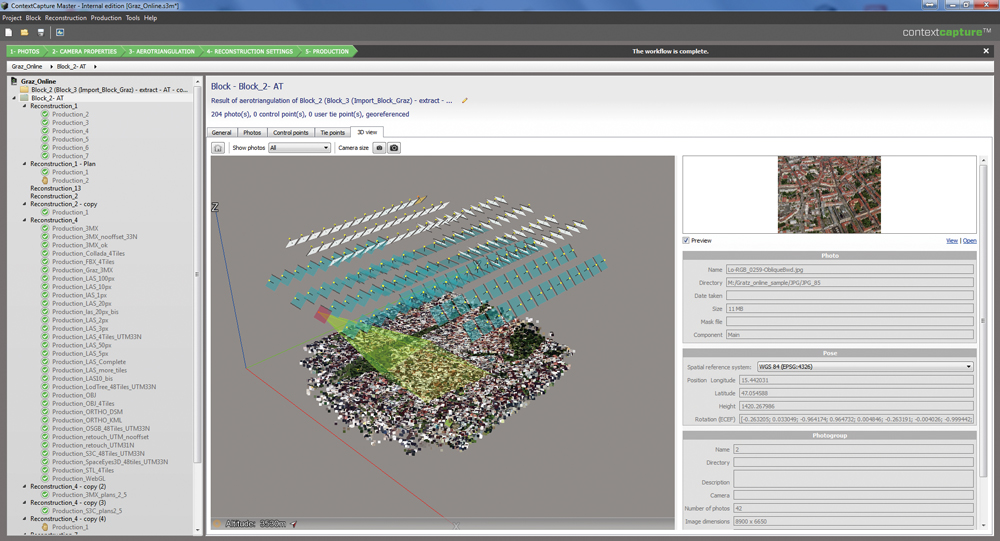Click the View link under the preview
Viewport: 1000px width, 541px height.
click(951, 241)
